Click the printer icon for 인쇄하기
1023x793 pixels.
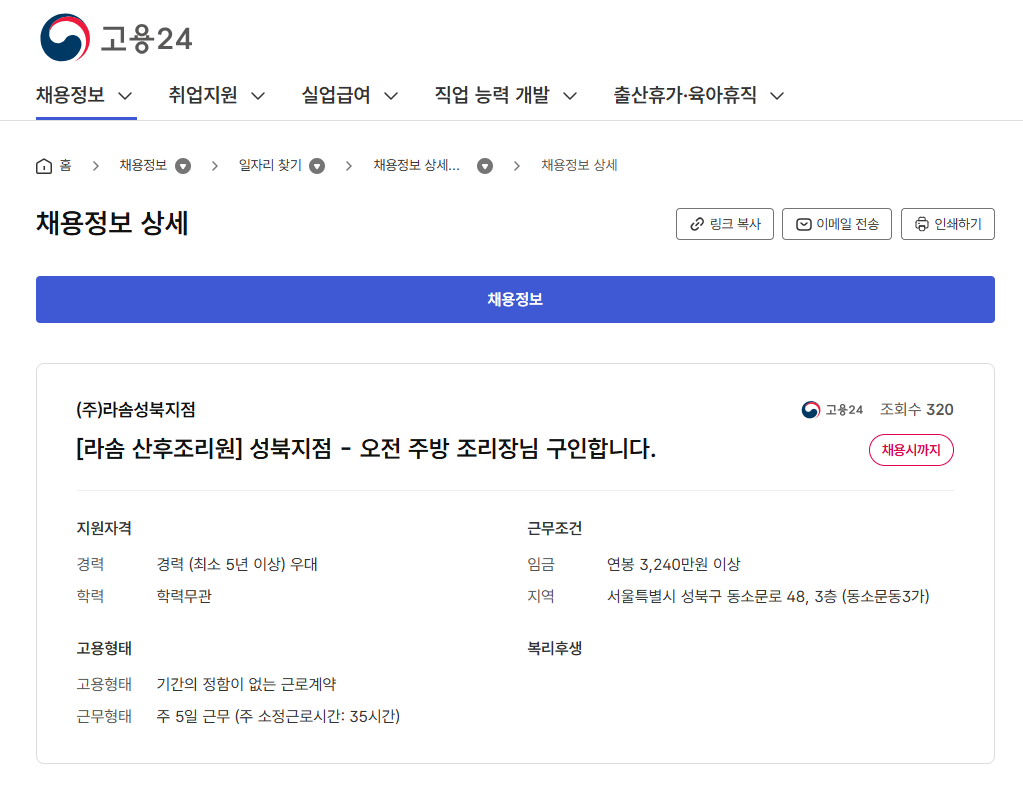pyautogui.click(x=922, y=225)
